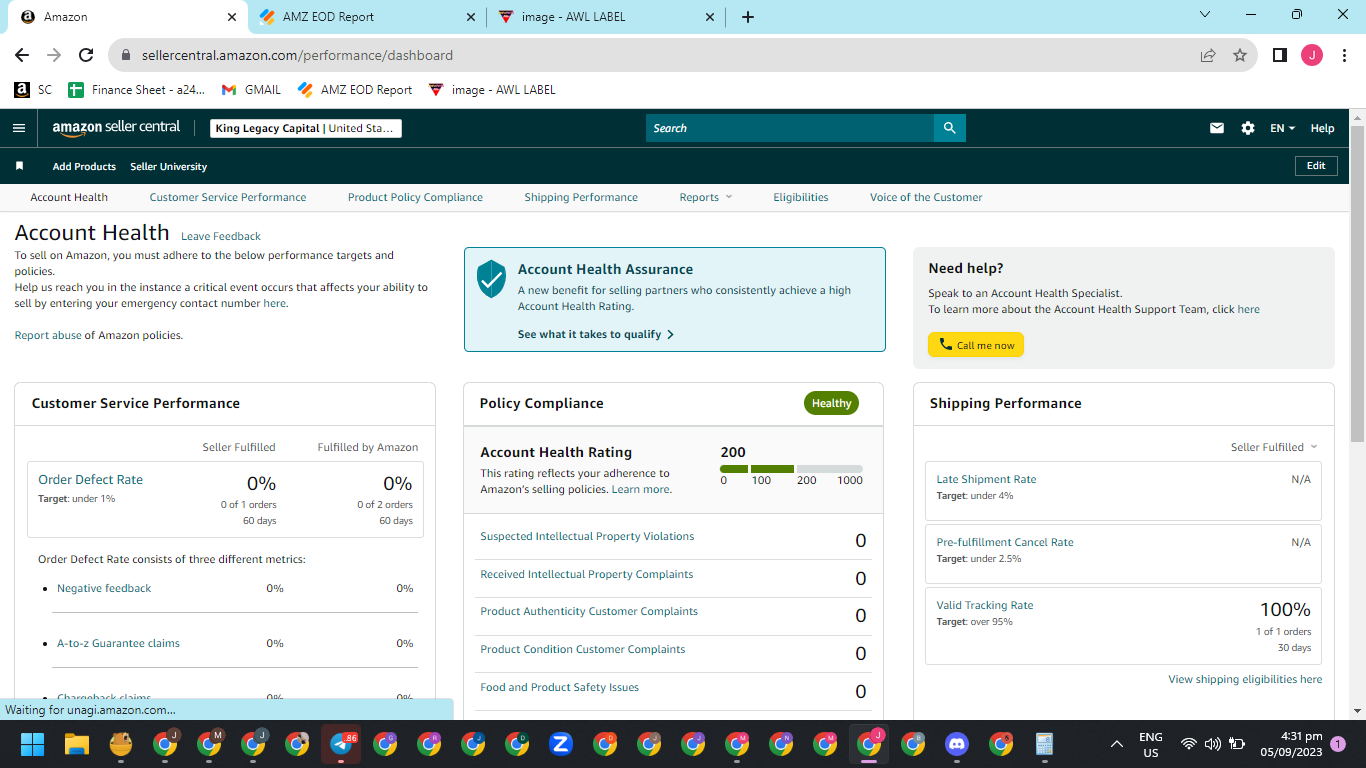Click the Amazon Seller Central logo
1366x768 pixels.
[x=116, y=128]
